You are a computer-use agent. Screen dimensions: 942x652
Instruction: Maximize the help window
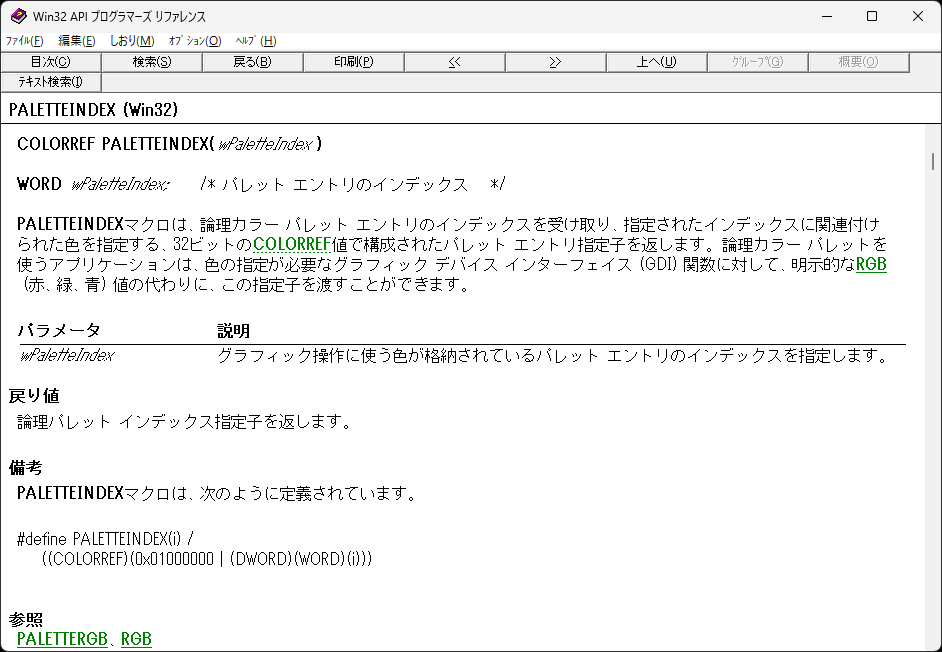click(x=872, y=16)
